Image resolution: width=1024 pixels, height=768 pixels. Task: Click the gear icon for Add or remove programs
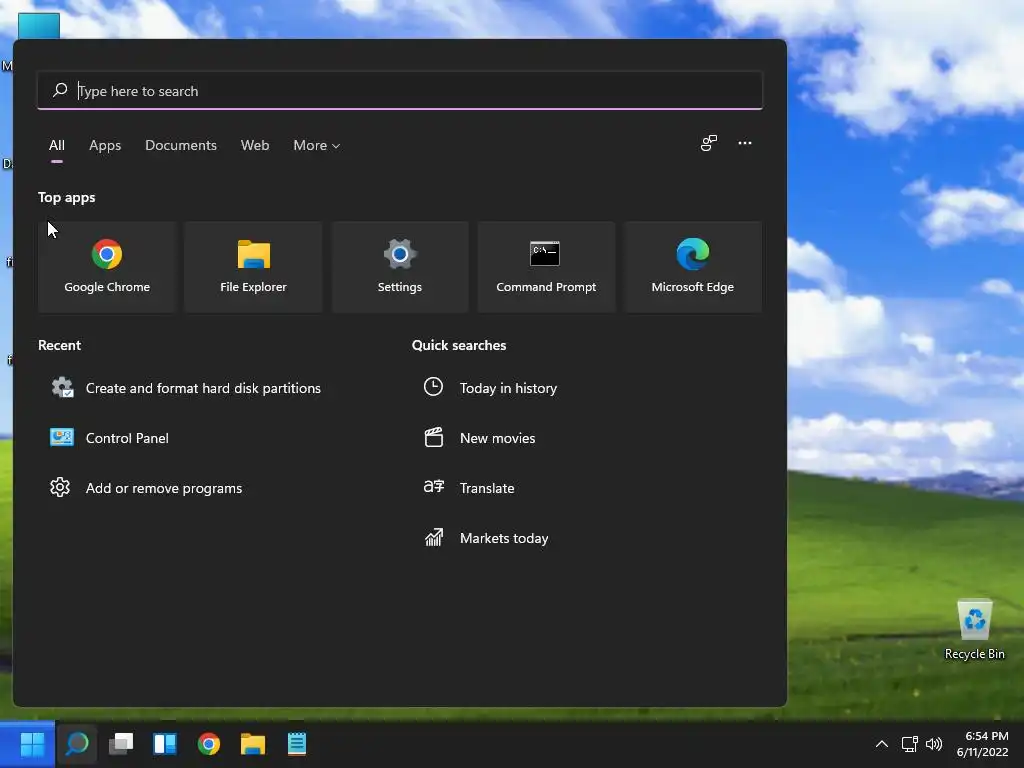(60, 487)
